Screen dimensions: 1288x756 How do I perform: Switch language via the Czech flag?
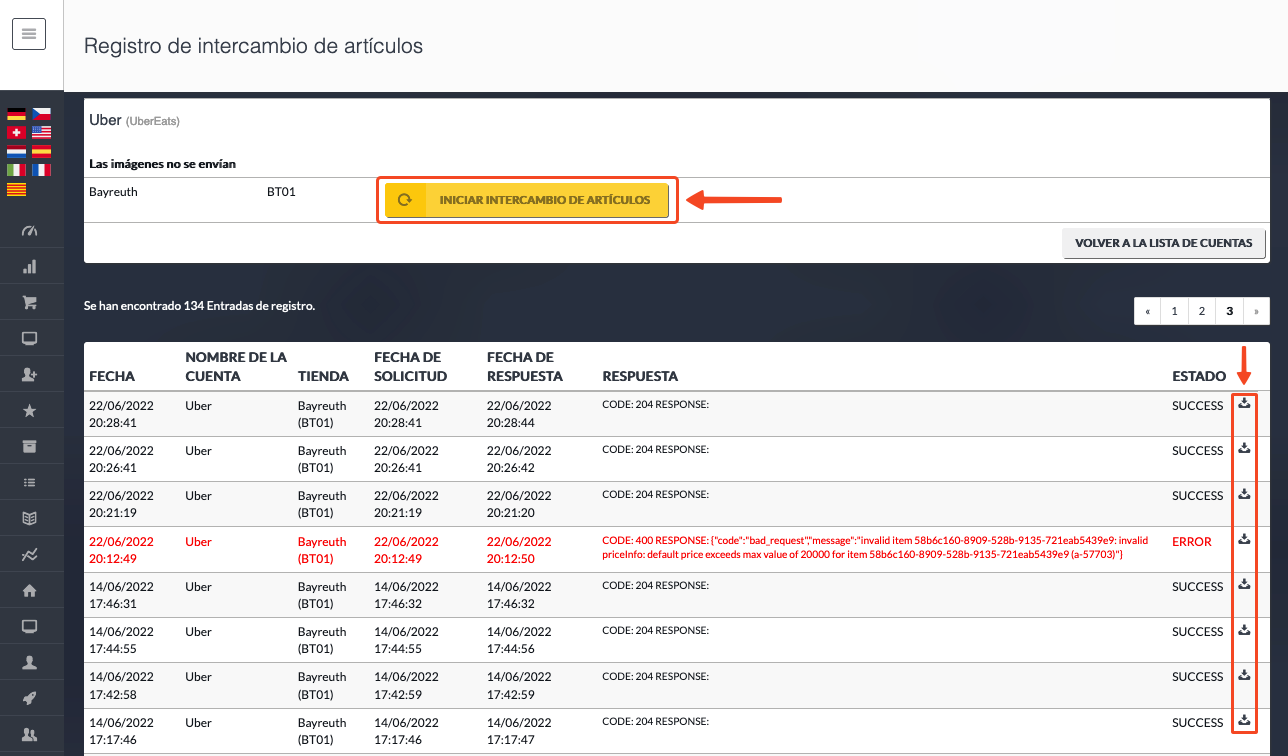coord(41,114)
